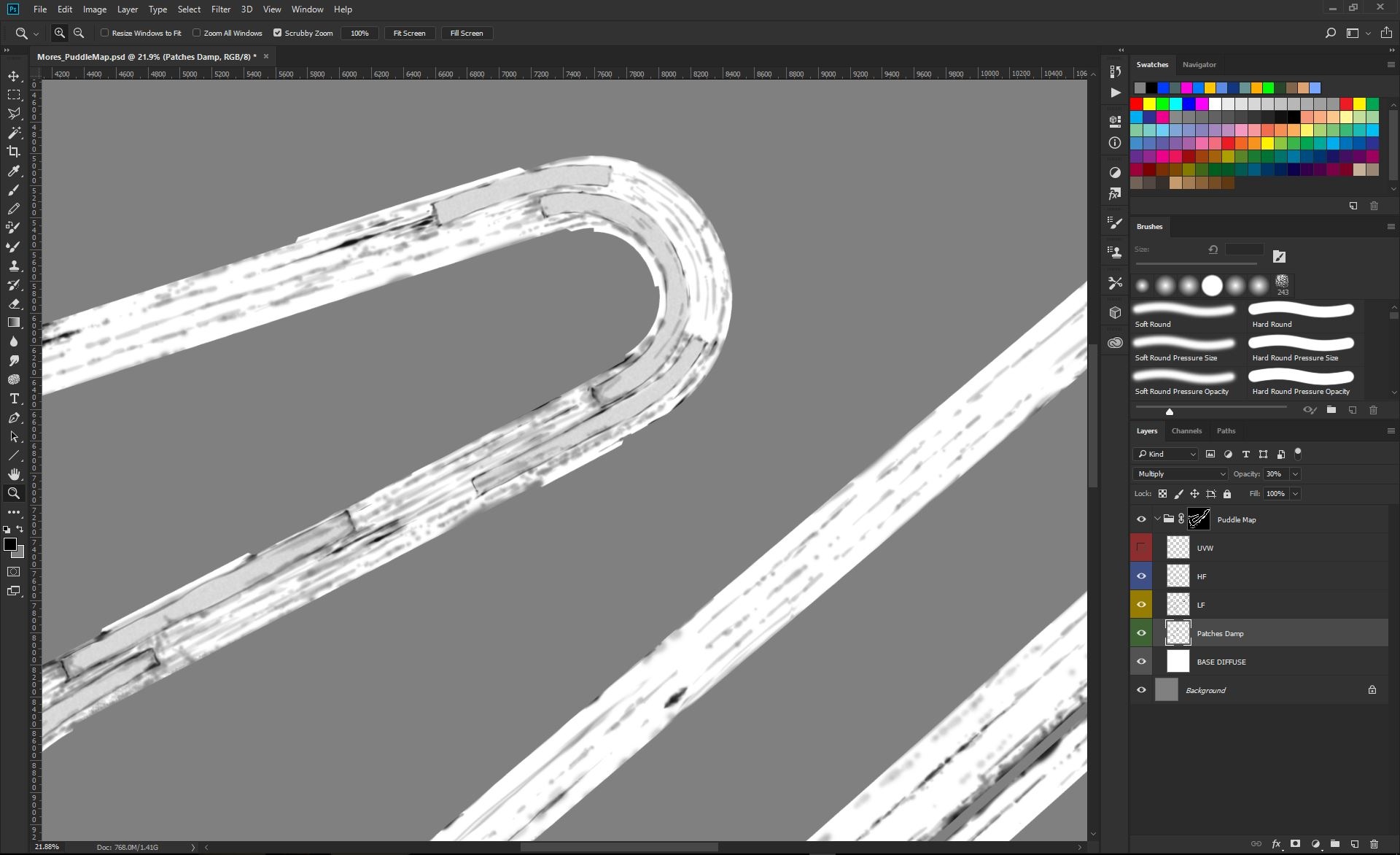Image resolution: width=1400 pixels, height=855 pixels.
Task: Select the Zoom tool in toolbar
Action: point(14,493)
